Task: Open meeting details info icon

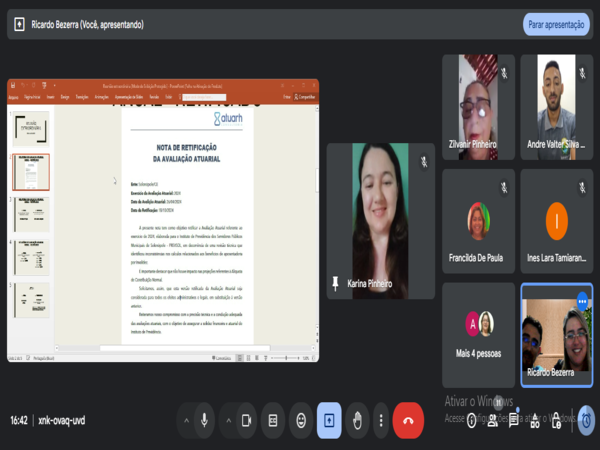Action: [x=471, y=421]
